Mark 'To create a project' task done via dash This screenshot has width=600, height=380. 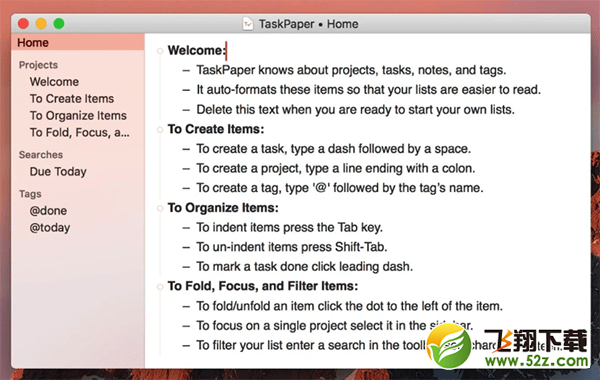click(186, 169)
